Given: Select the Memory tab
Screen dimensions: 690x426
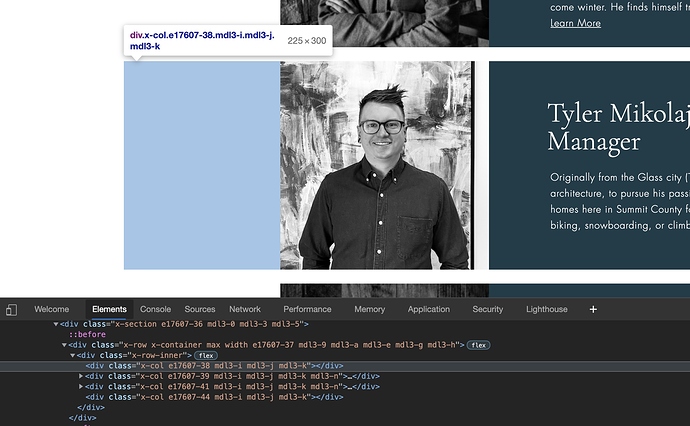Looking at the screenshot, I should pyautogui.click(x=369, y=310).
